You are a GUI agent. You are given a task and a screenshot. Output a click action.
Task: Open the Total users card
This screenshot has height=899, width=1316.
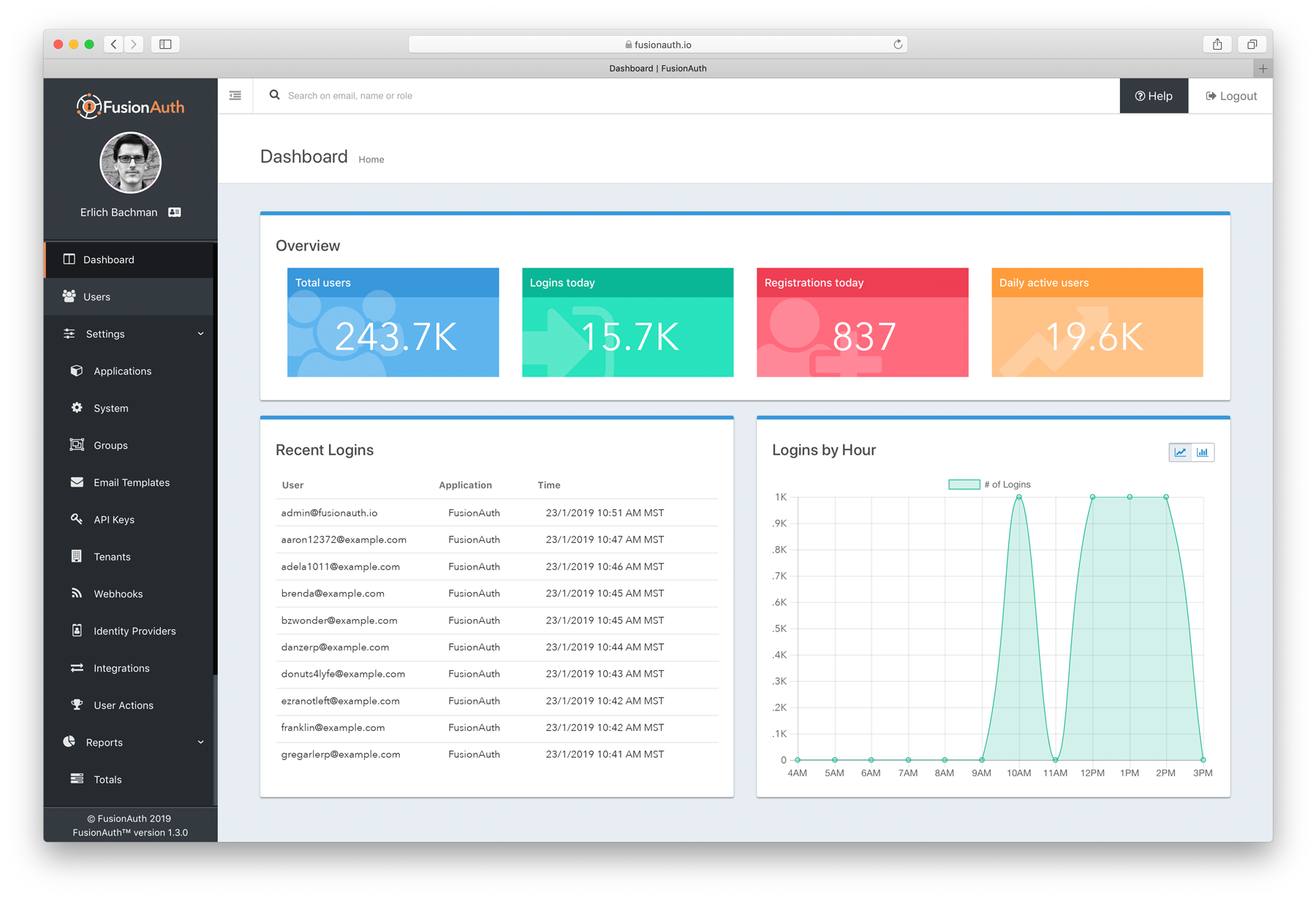(x=393, y=322)
